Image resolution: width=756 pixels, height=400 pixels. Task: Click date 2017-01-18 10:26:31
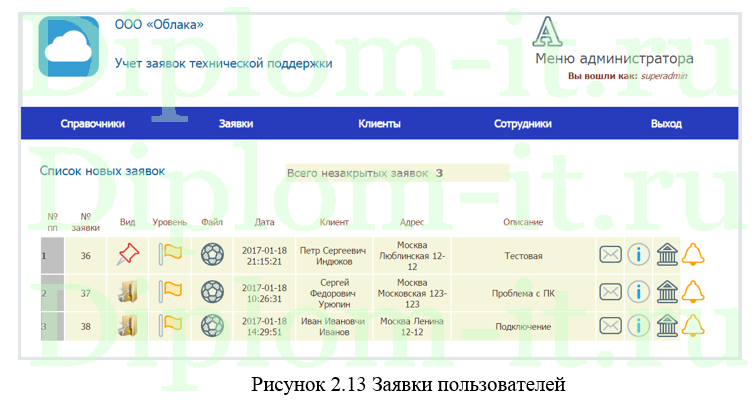[x=264, y=293]
